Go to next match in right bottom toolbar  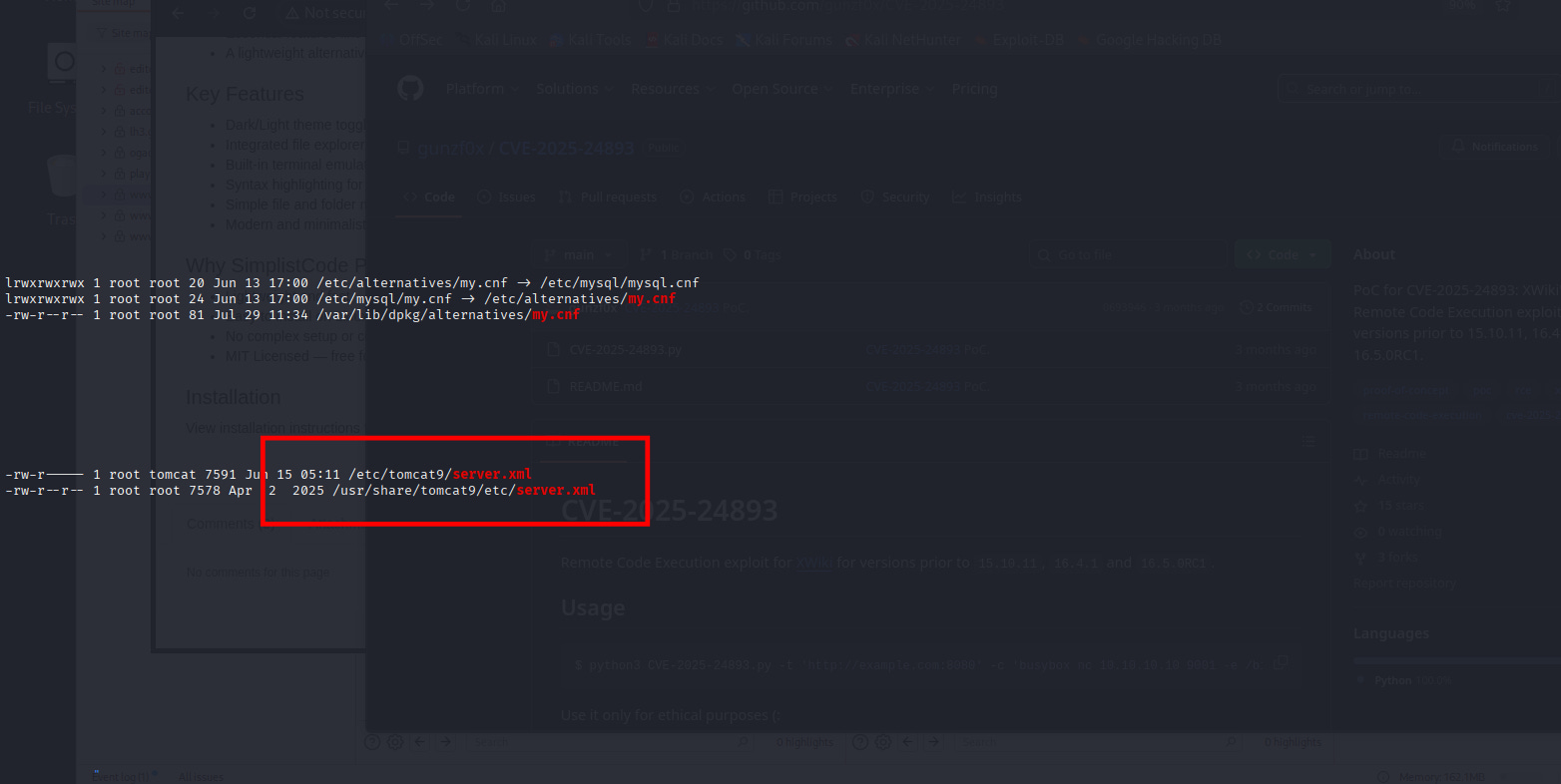point(933,742)
